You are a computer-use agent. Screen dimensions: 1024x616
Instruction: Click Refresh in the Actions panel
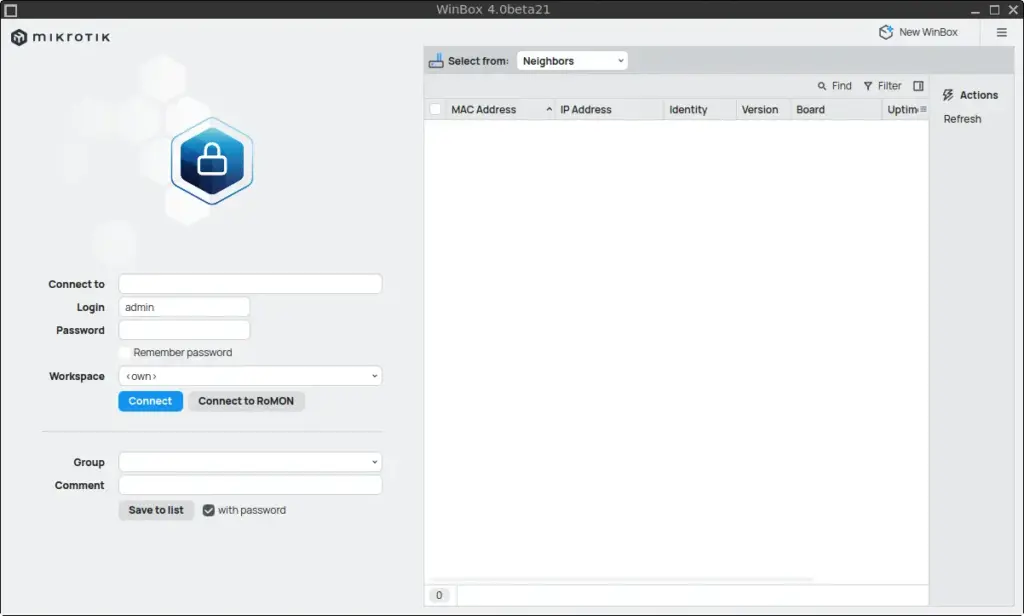(962, 119)
